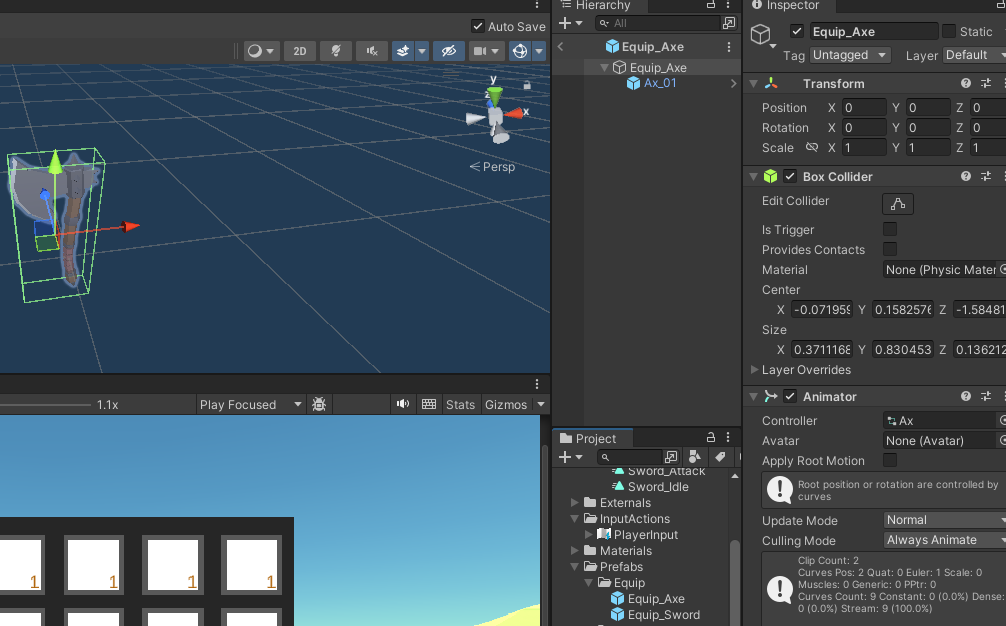Toggle Gizmos button in Game view

point(506,405)
